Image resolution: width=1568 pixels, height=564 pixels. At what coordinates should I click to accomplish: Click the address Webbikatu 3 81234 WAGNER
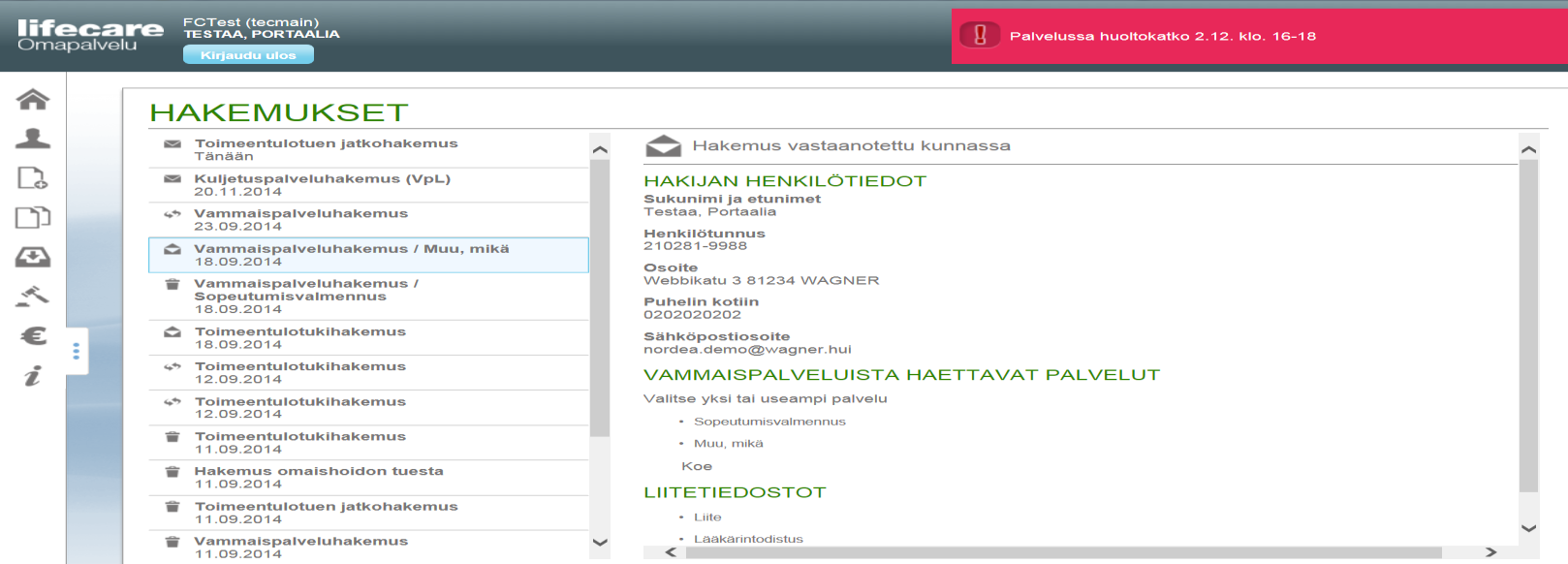pos(762,281)
